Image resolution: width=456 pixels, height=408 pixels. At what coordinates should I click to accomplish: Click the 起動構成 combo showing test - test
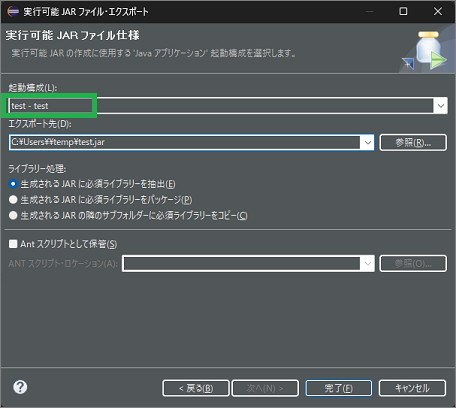(228, 106)
